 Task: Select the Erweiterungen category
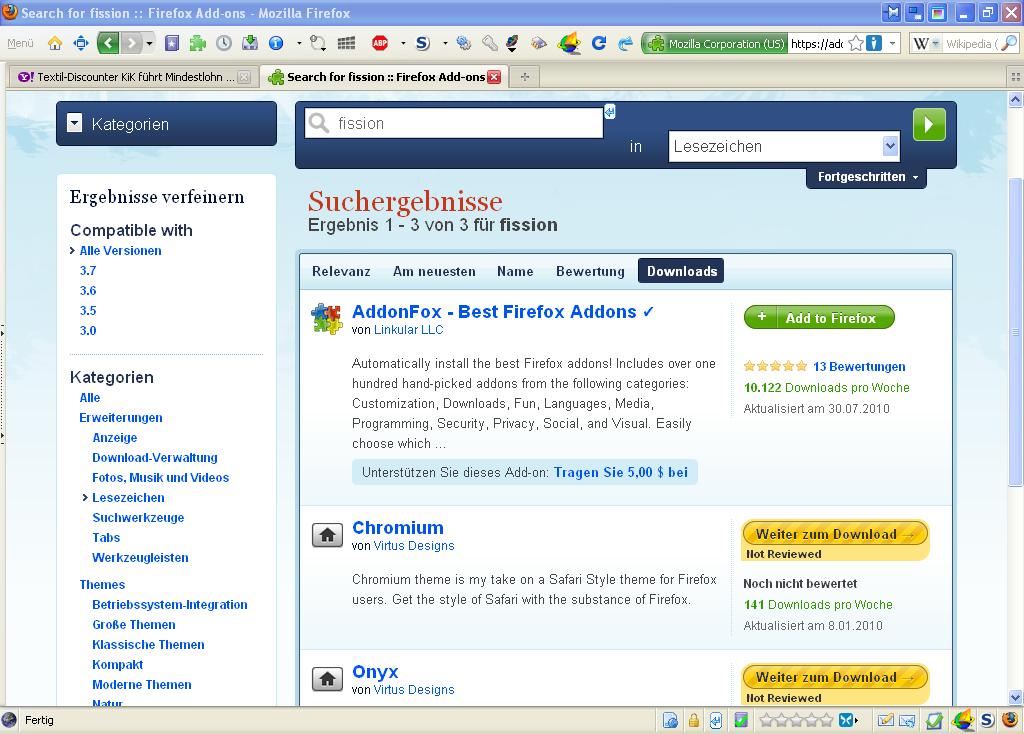coord(121,418)
